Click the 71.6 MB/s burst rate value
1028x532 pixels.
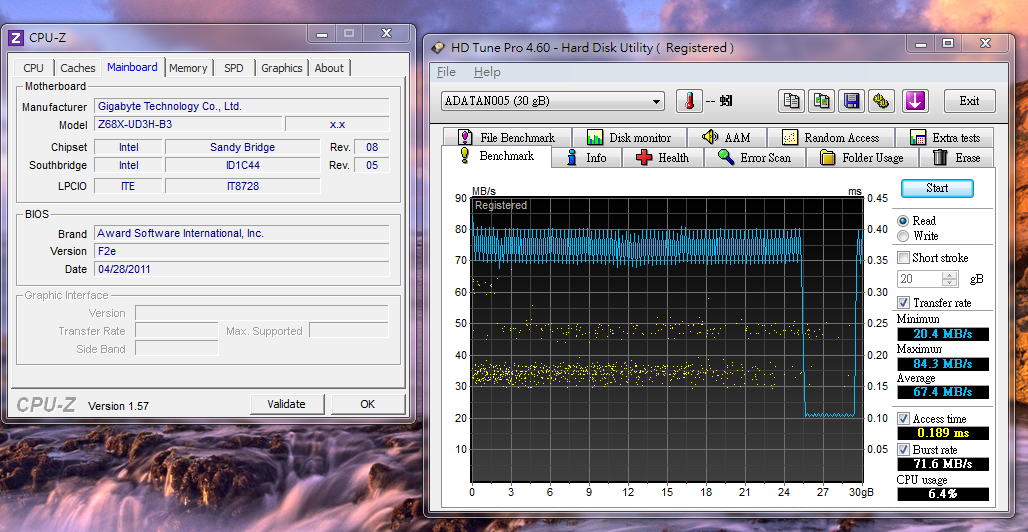pos(943,464)
